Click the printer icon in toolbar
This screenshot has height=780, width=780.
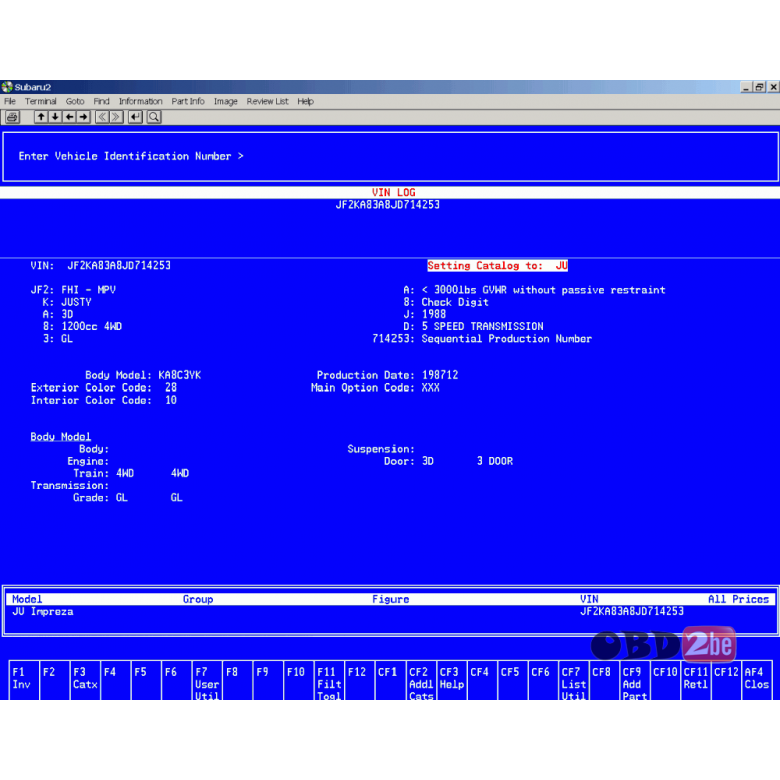point(12,117)
